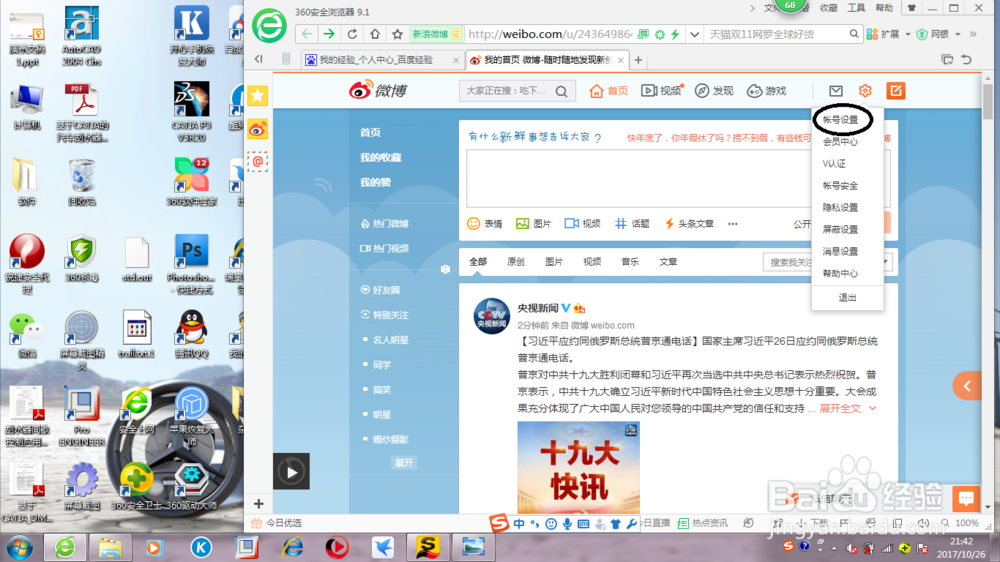The image size is (1000, 562).
Task: Switch to 我的经验 Baidu browser tab
Action: coord(382,60)
